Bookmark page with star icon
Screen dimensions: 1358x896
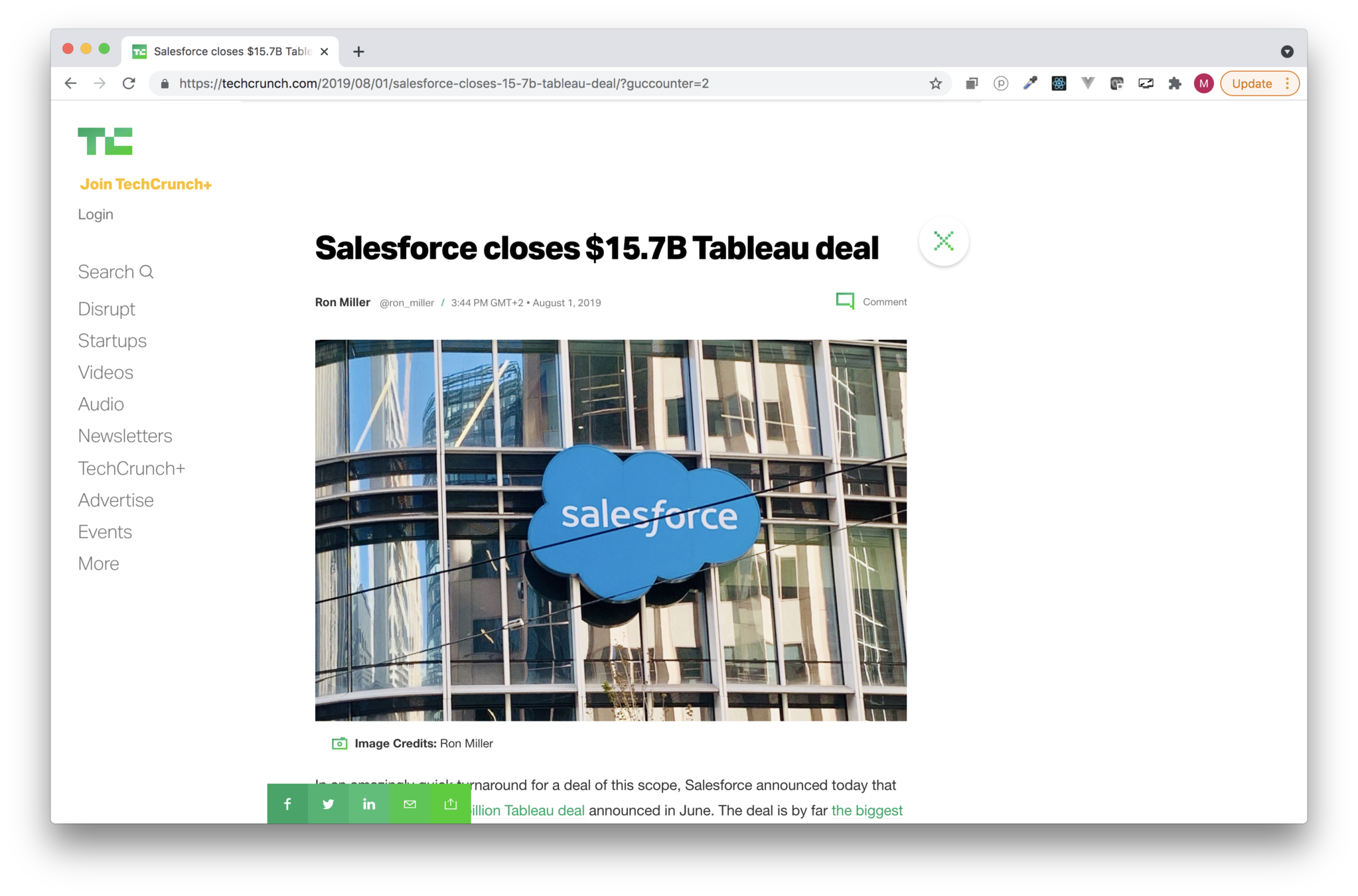[935, 84]
